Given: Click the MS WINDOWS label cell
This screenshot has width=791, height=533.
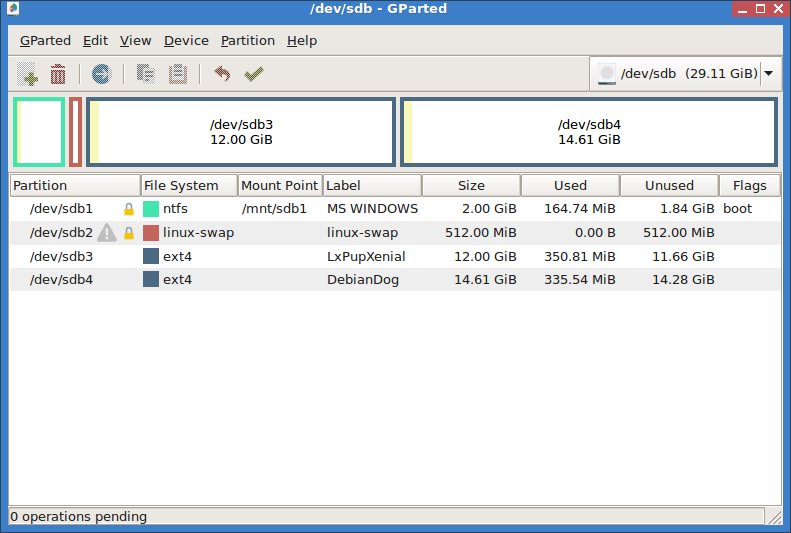Looking at the screenshot, I should (372, 209).
